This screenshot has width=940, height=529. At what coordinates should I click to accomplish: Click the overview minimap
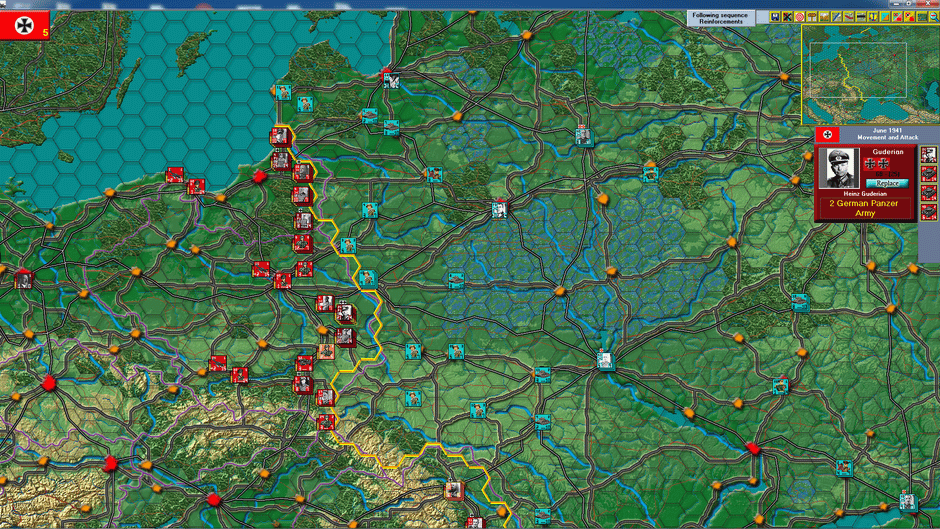(870, 74)
